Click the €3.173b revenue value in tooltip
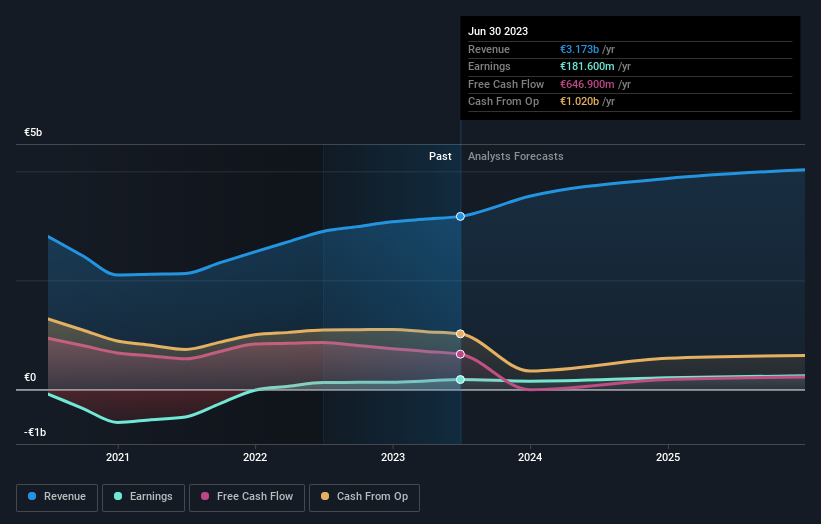 pos(579,49)
